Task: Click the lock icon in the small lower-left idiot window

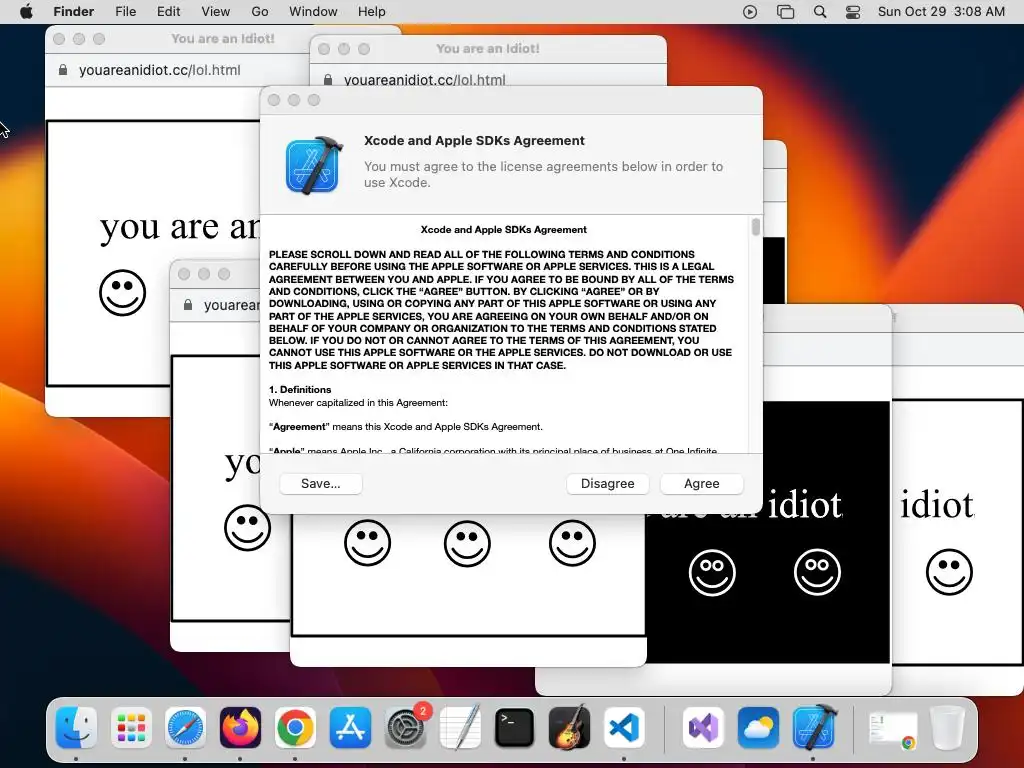Action: 187,305
